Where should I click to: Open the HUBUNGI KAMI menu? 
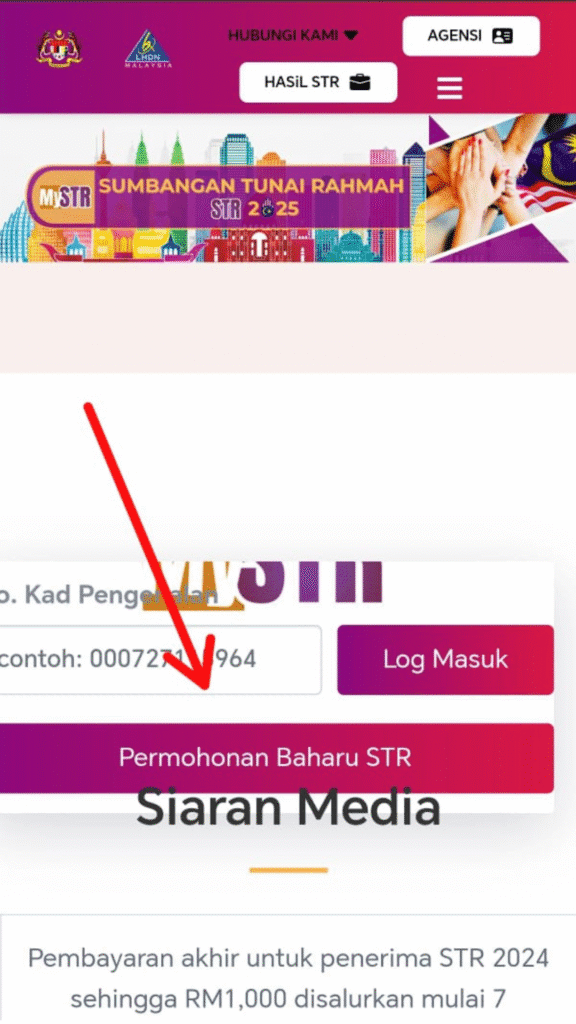click(x=293, y=35)
